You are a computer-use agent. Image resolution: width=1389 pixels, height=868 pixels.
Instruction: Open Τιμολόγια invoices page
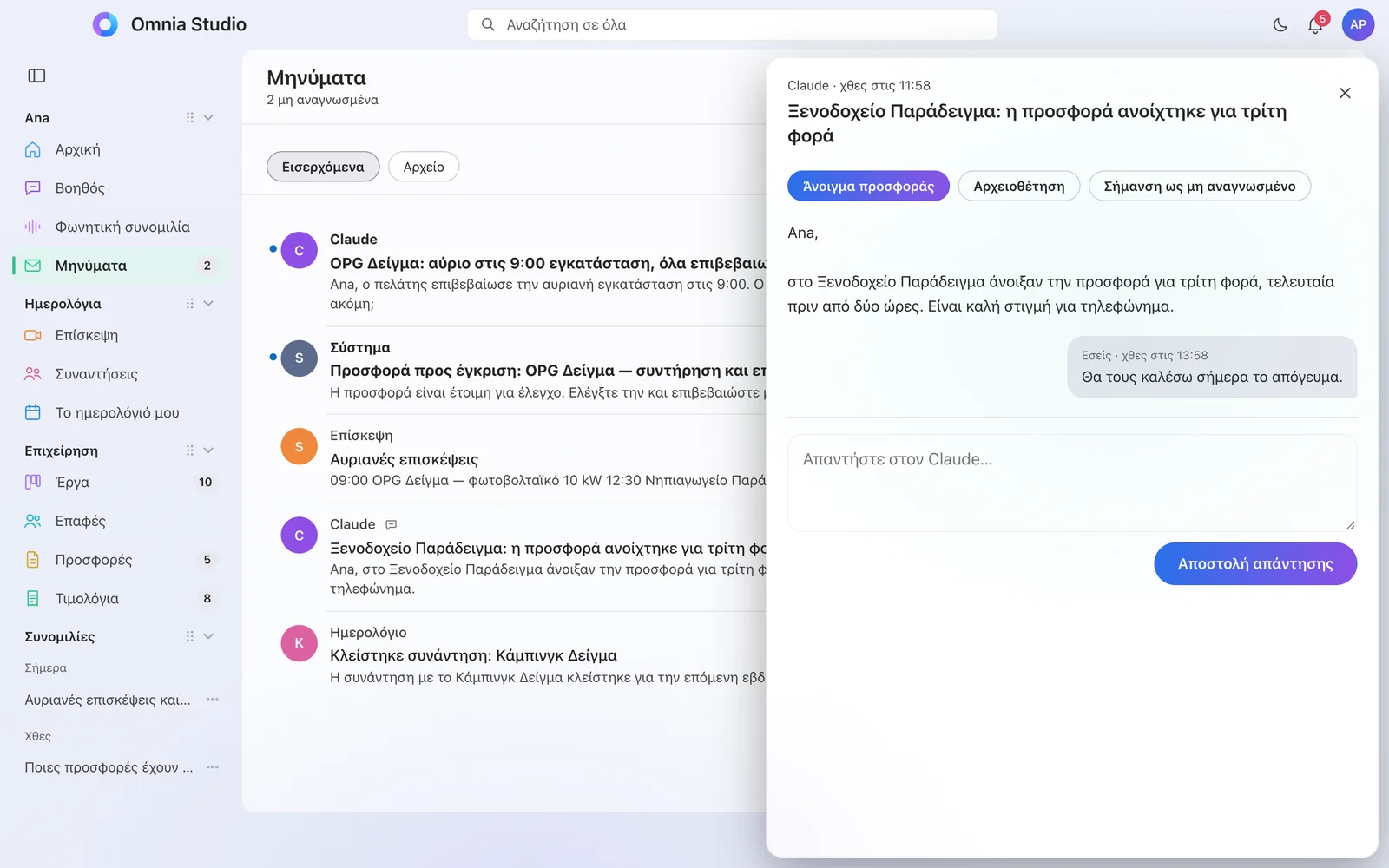pos(119,598)
